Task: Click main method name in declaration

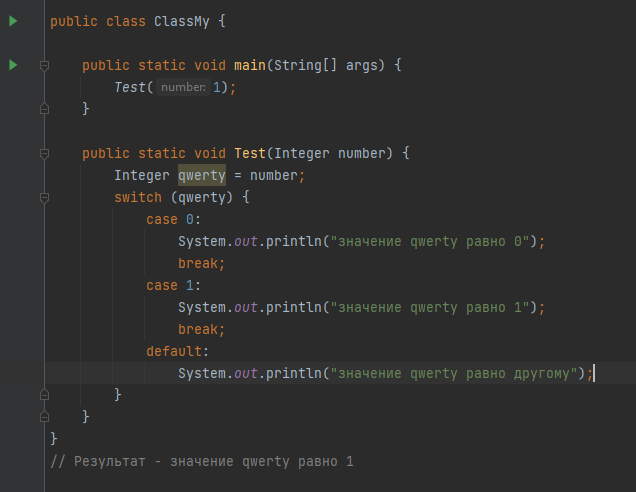Action: pyautogui.click(x=249, y=65)
